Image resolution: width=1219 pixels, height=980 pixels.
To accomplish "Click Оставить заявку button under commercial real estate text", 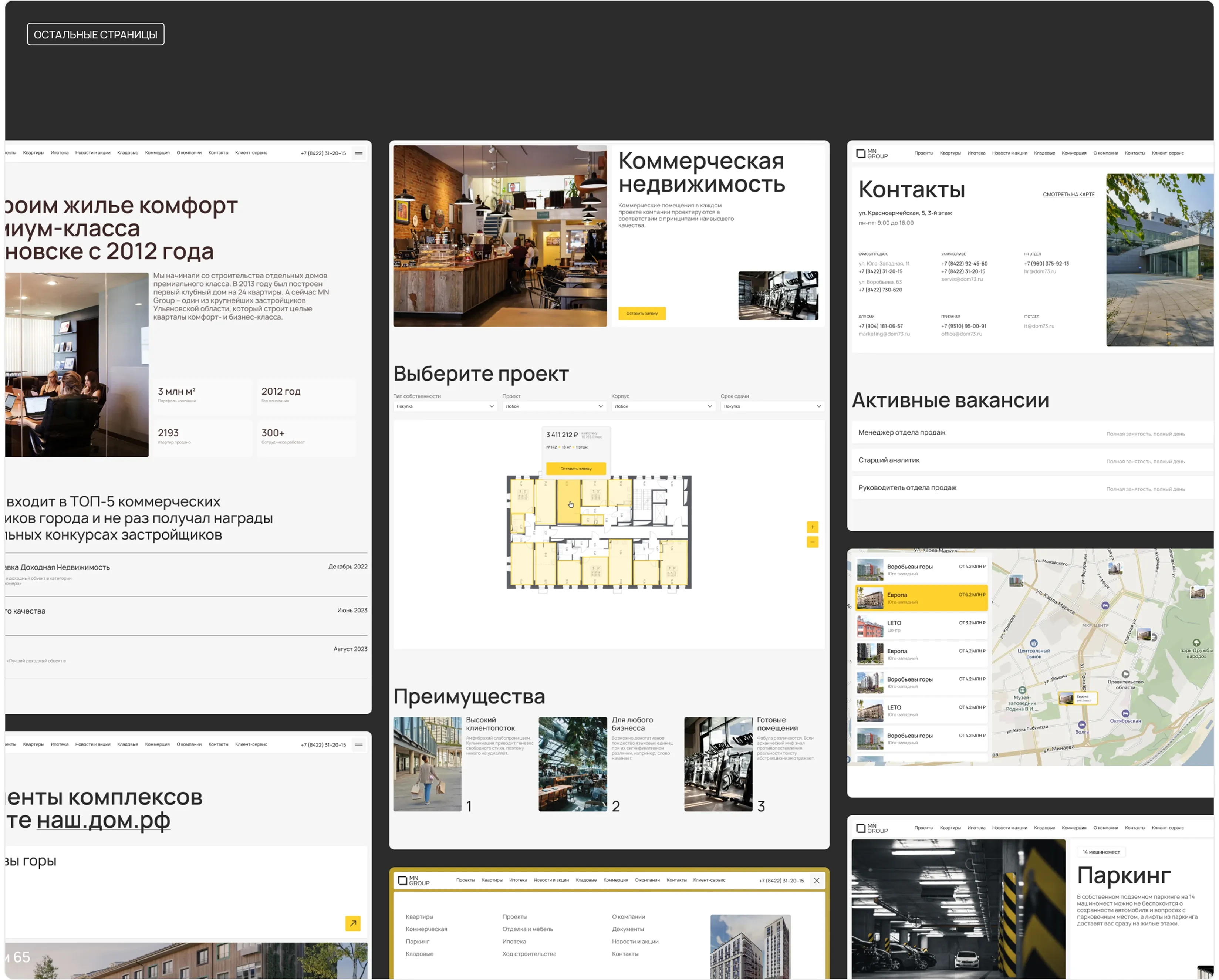I will (x=642, y=313).
